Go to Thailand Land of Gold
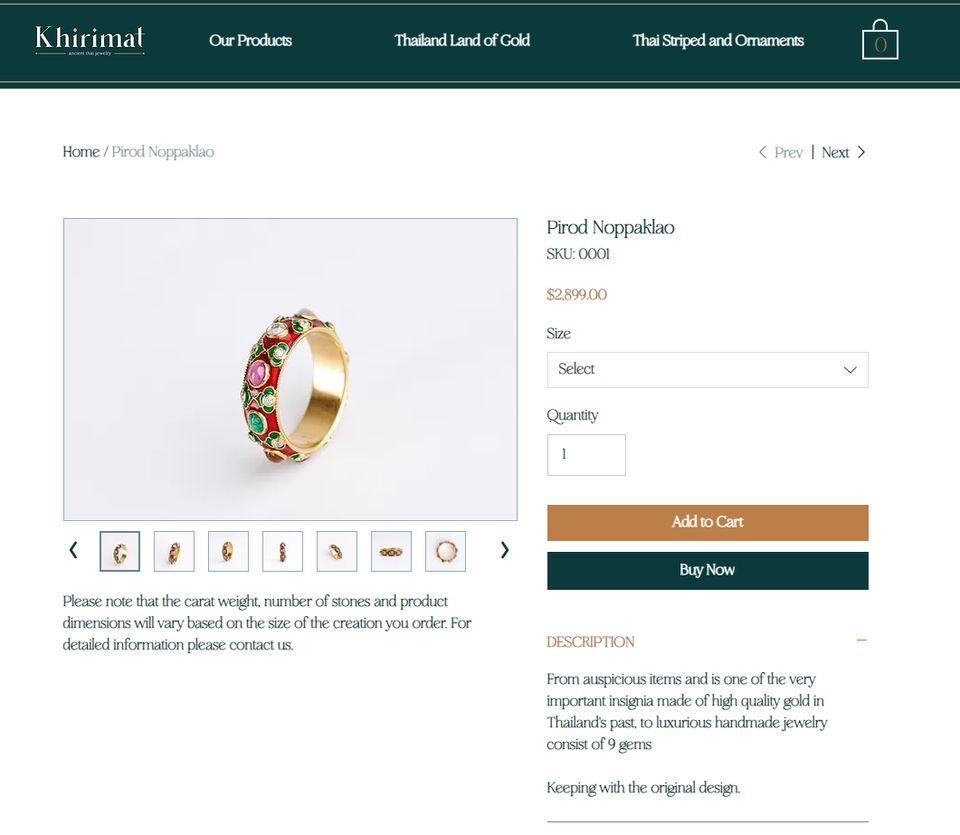 pyautogui.click(x=462, y=40)
